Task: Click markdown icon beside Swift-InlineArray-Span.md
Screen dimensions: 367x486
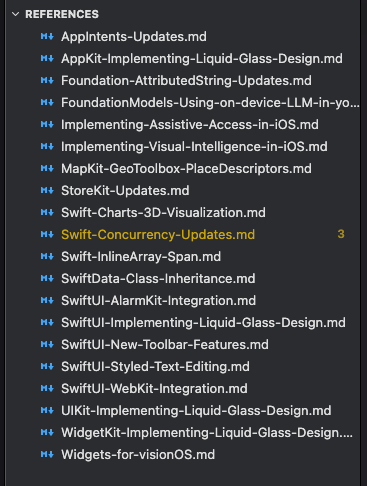Action: [47, 256]
